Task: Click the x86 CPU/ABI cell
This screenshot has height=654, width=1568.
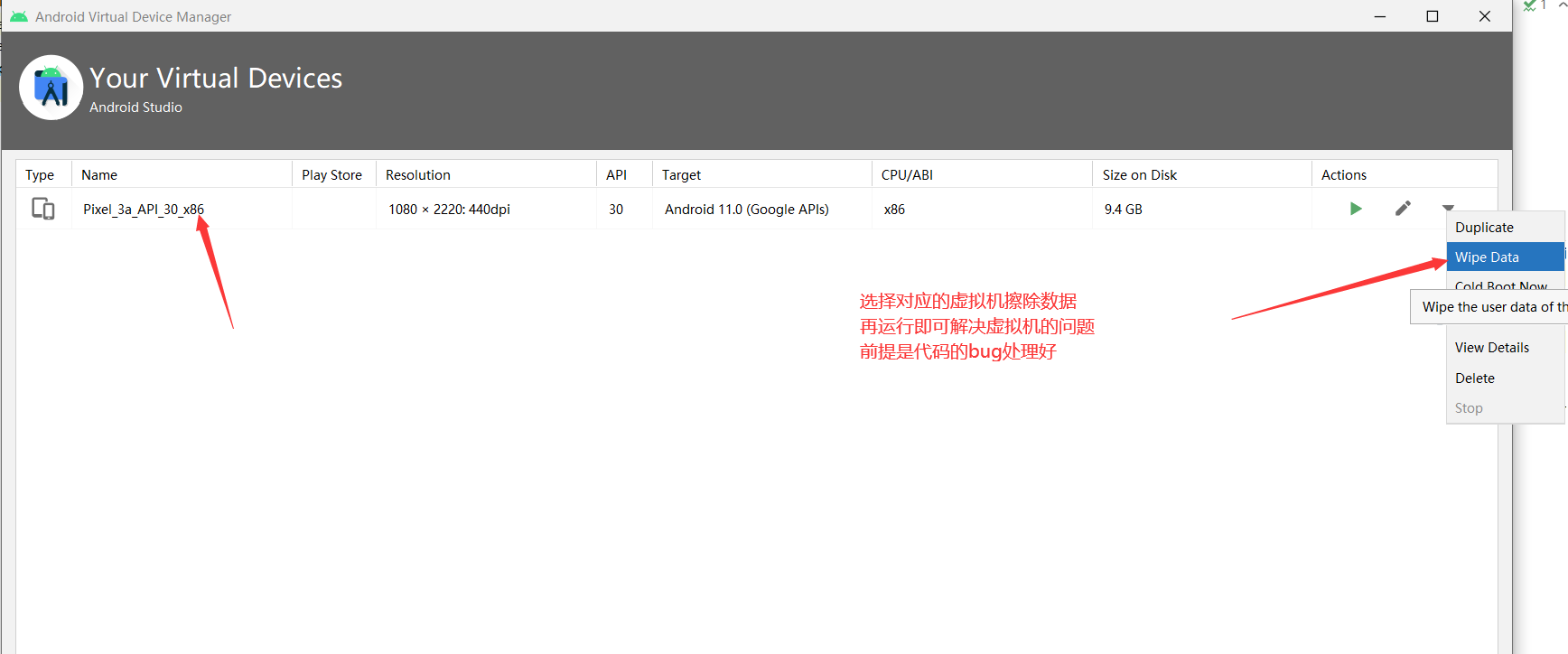Action: pos(894,210)
